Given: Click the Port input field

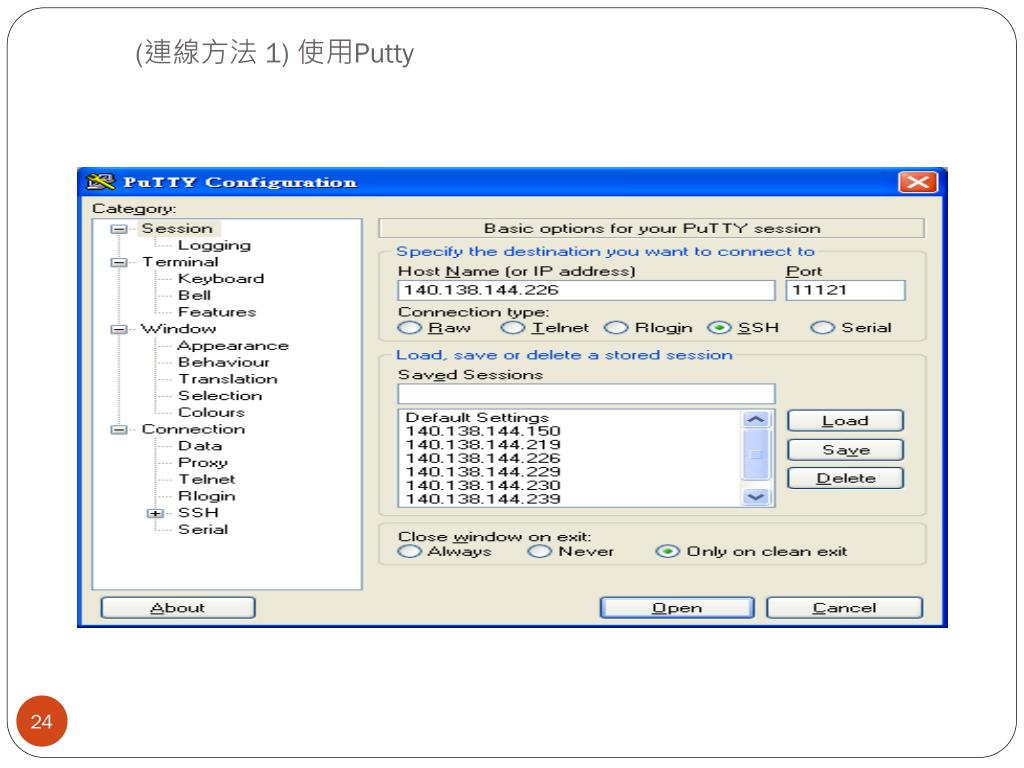Looking at the screenshot, I should 846,291.
